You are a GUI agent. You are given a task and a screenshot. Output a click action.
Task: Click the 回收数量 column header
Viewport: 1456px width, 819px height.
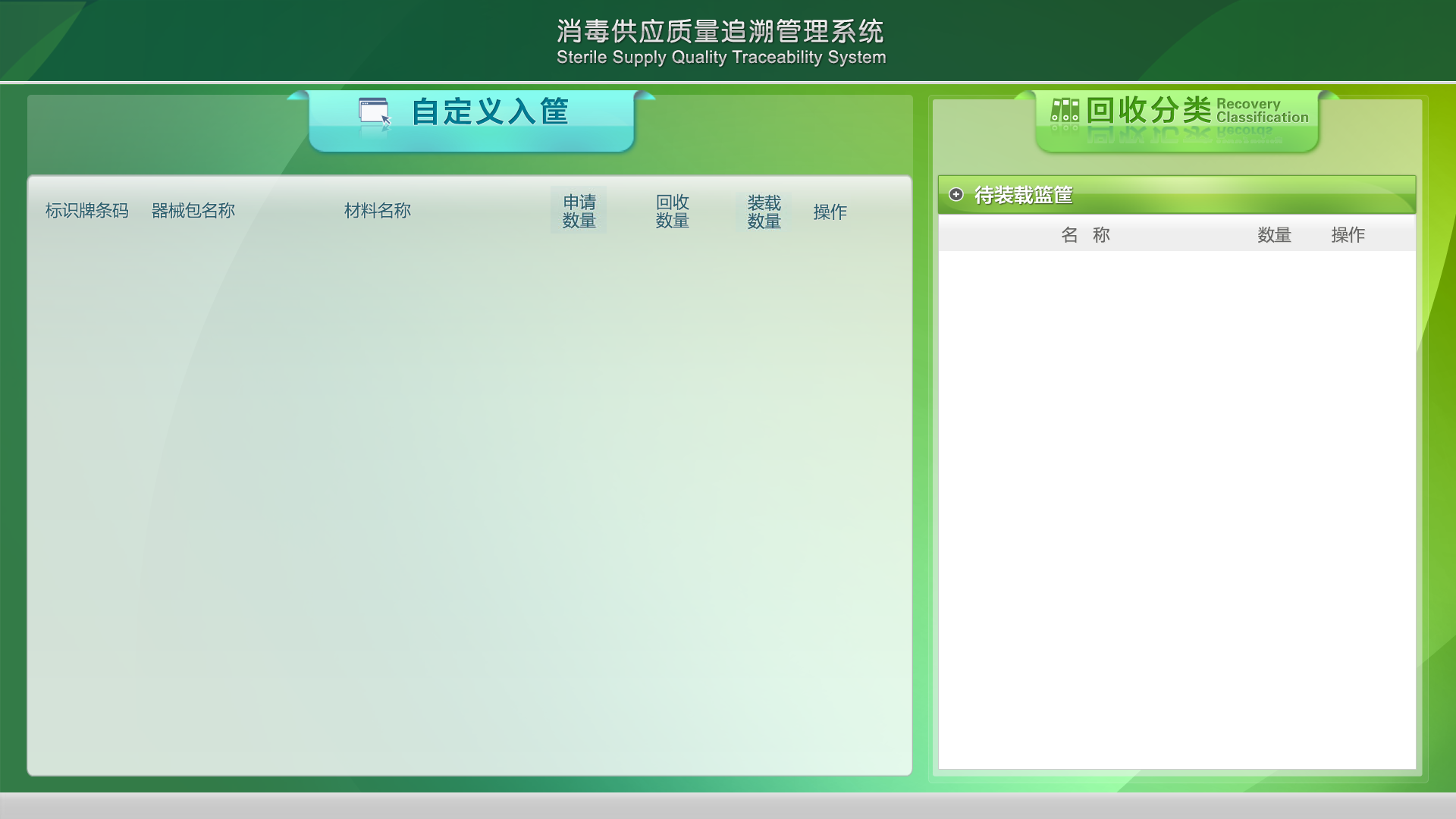coord(672,212)
